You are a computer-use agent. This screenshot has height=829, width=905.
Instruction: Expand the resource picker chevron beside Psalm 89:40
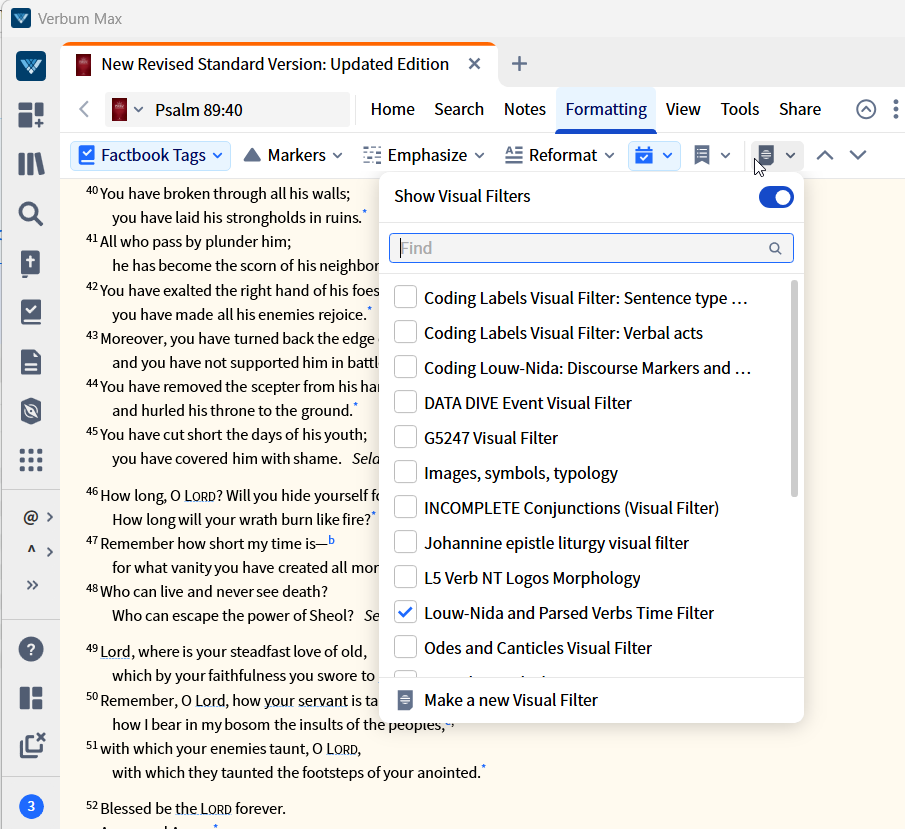(139, 110)
